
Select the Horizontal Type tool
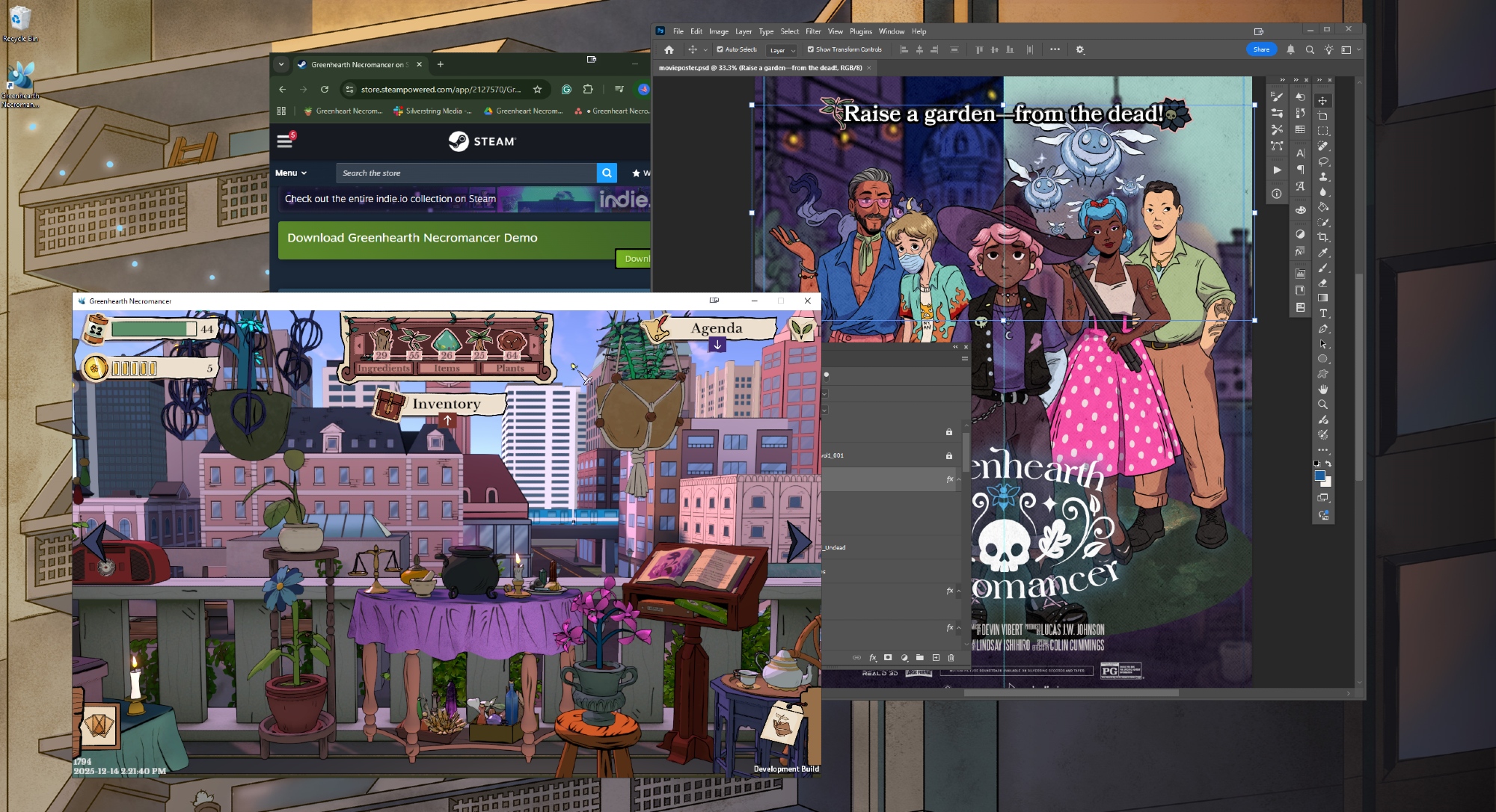pyautogui.click(x=1322, y=313)
